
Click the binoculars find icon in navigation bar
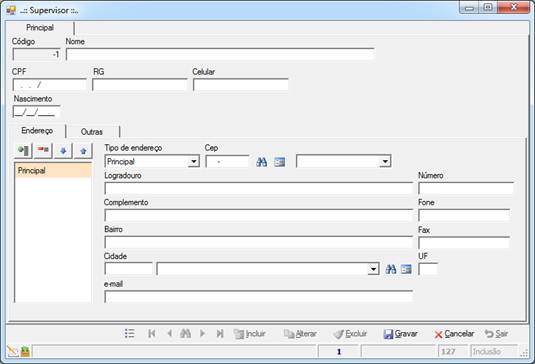185,333
